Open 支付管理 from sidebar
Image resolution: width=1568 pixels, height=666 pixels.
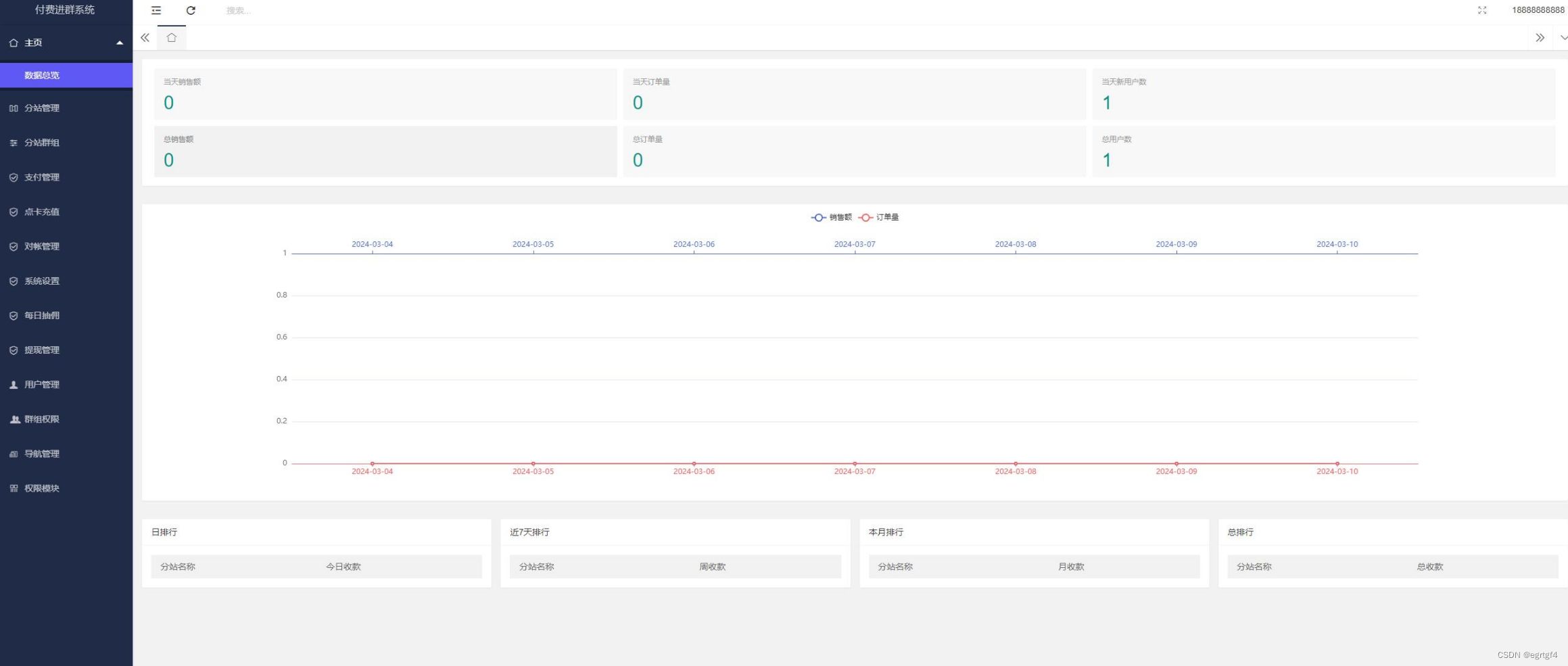click(42, 177)
